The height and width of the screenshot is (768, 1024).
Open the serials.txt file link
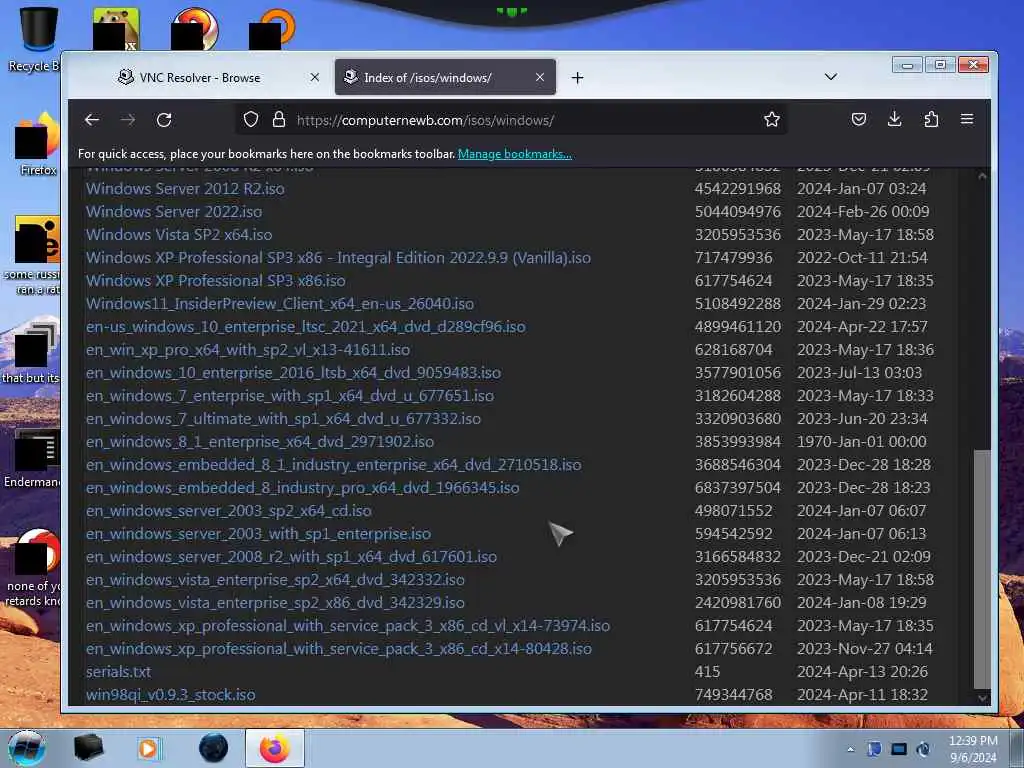118,671
